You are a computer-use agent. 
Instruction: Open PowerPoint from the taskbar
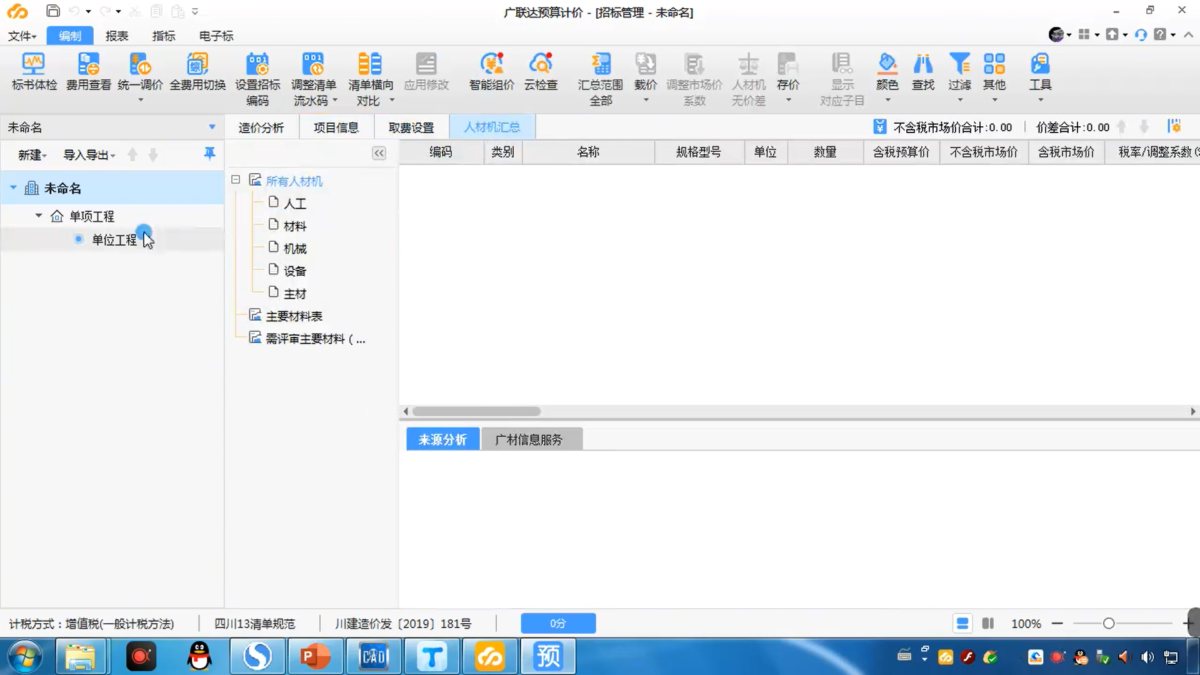pyautogui.click(x=315, y=656)
